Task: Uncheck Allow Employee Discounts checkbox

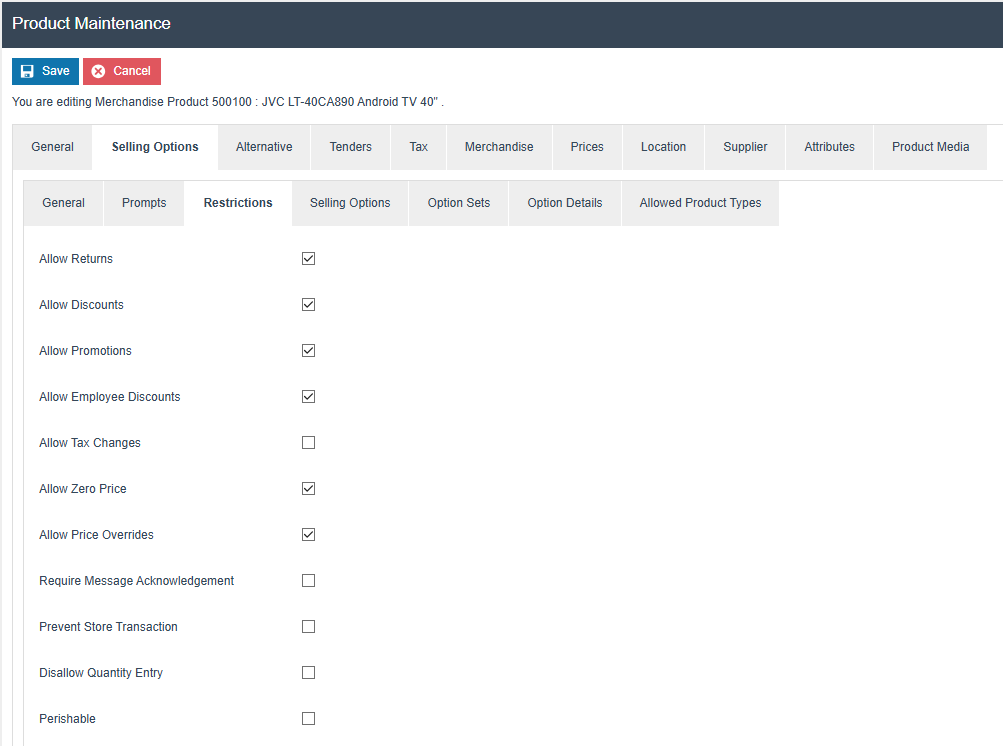Action: point(308,397)
